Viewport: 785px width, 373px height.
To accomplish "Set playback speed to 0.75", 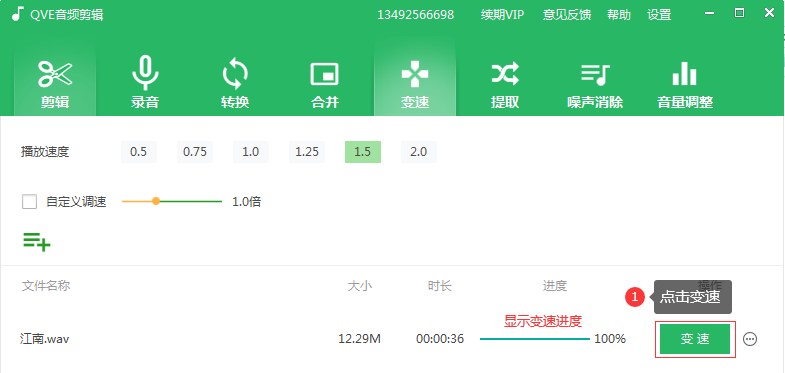I will 195,152.
